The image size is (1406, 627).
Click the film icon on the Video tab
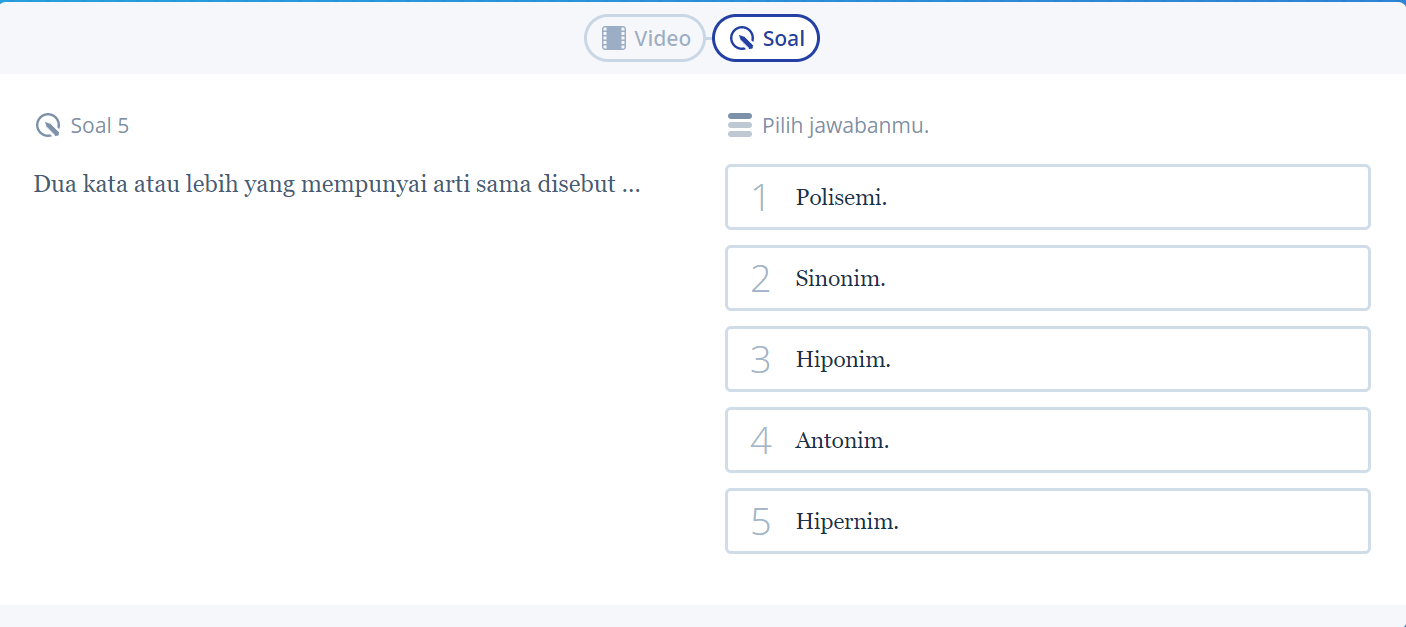click(x=613, y=38)
